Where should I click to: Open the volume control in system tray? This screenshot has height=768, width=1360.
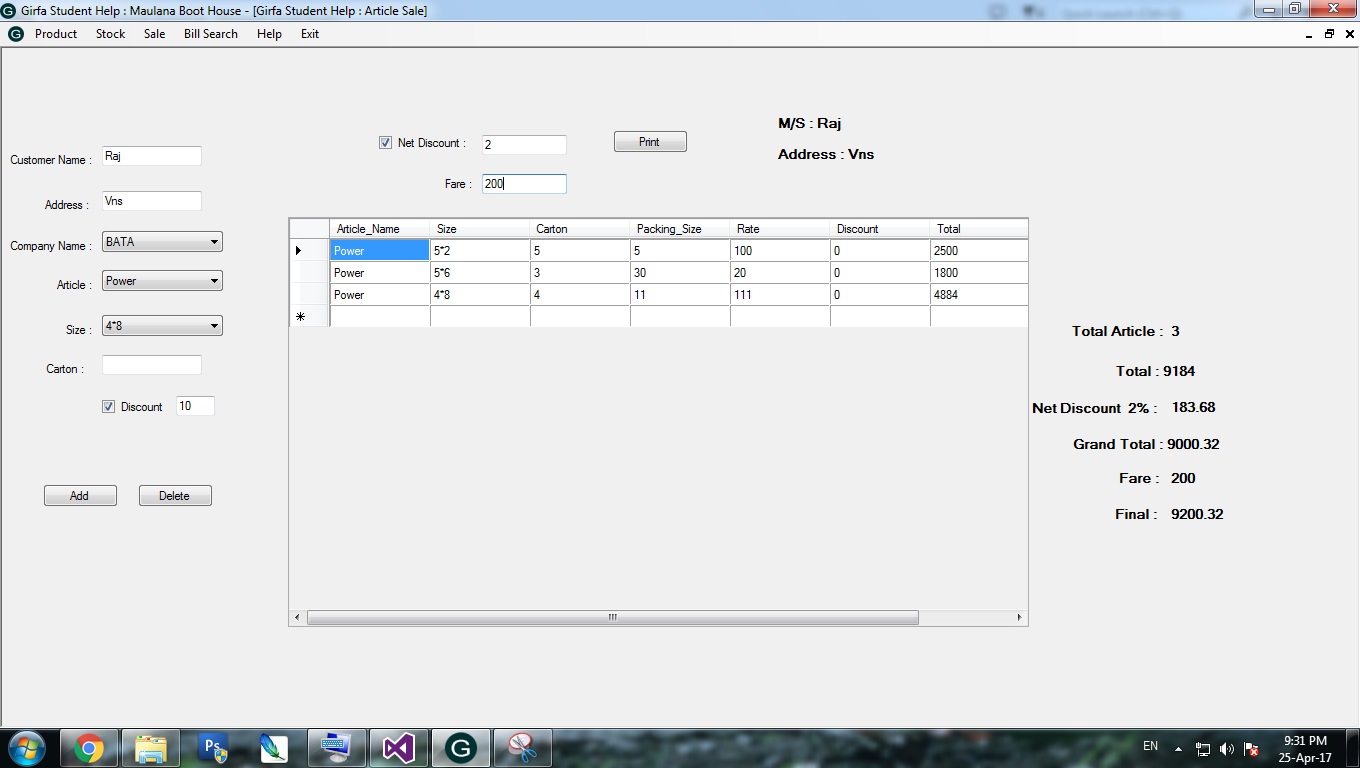tap(1224, 747)
